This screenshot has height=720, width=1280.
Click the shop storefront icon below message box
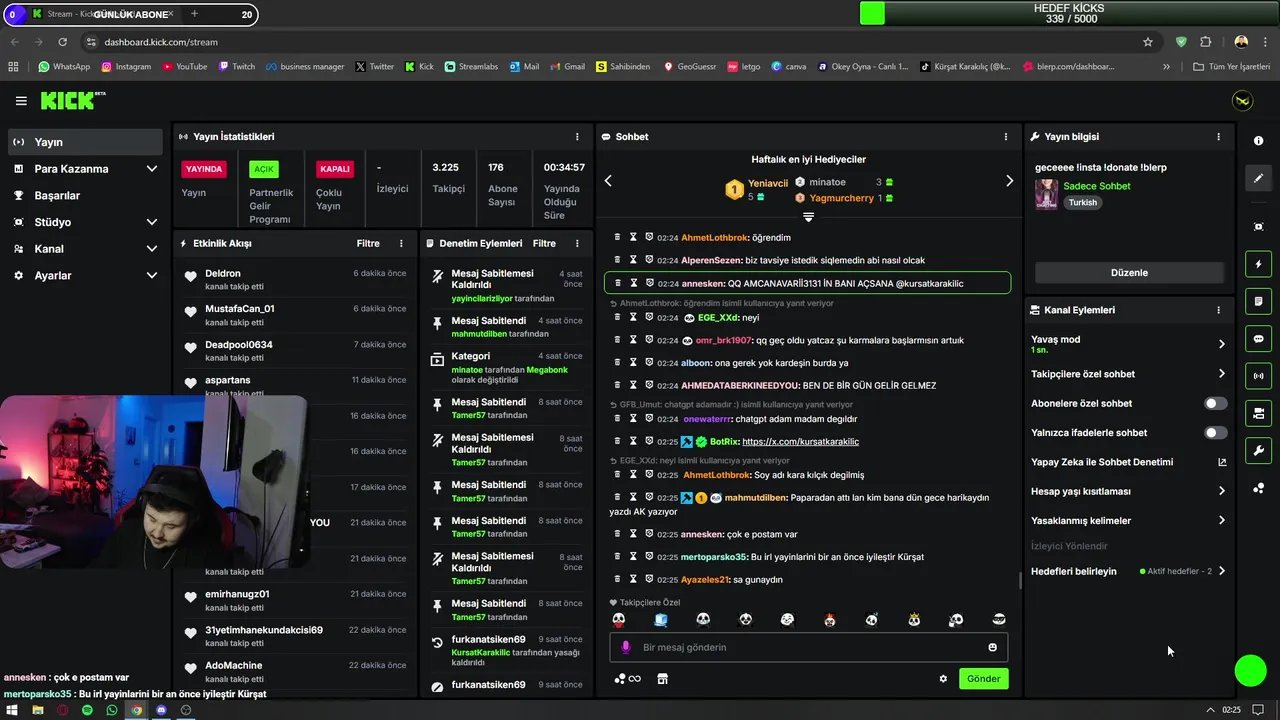tap(661, 679)
